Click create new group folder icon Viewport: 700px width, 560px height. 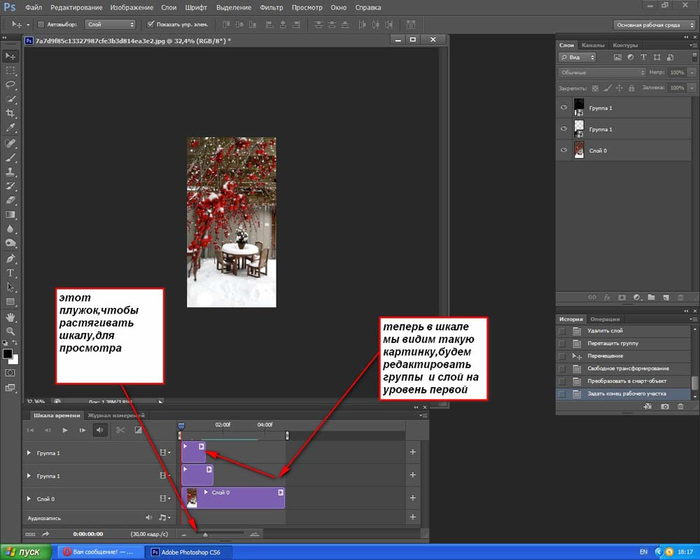click(x=651, y=297)
